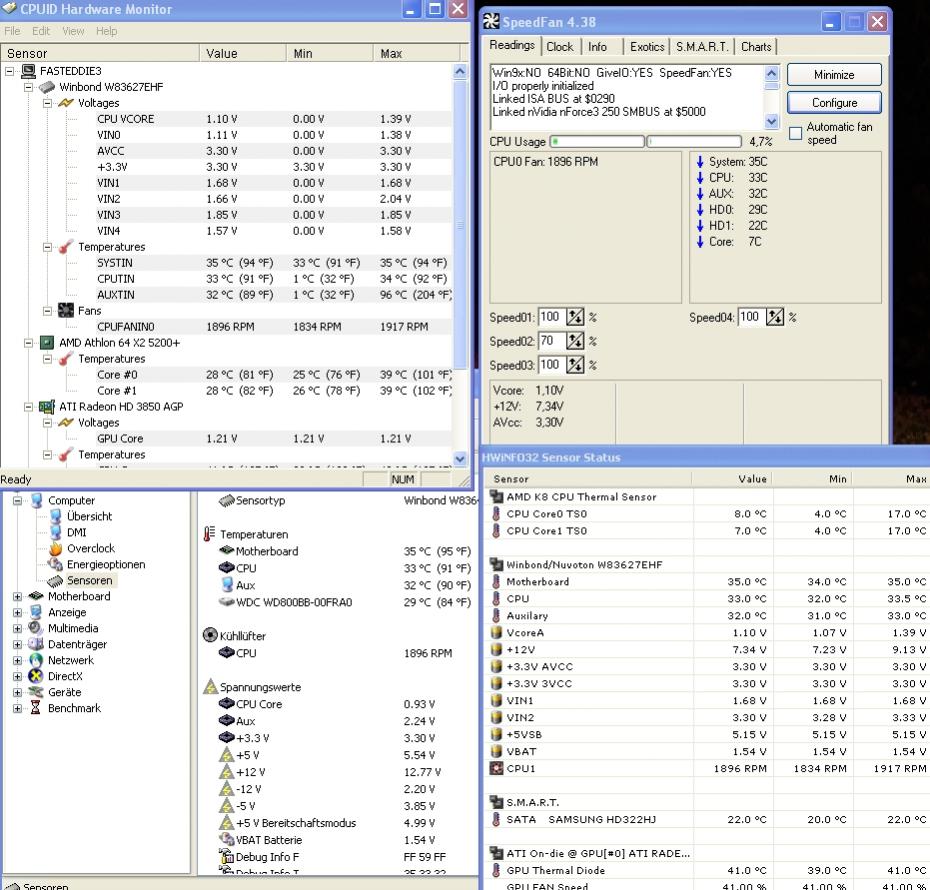Click the VcoreA voltage icon in HWiNFO32
Viewport: 930px width, 890px height.
pos(496,633)
